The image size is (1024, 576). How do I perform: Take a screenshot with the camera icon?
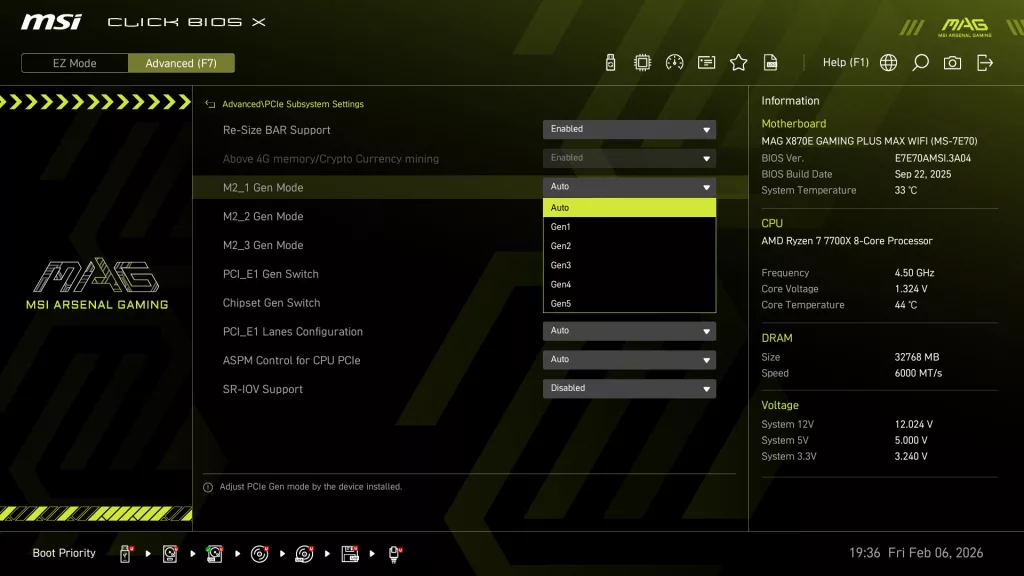(951, 61)
